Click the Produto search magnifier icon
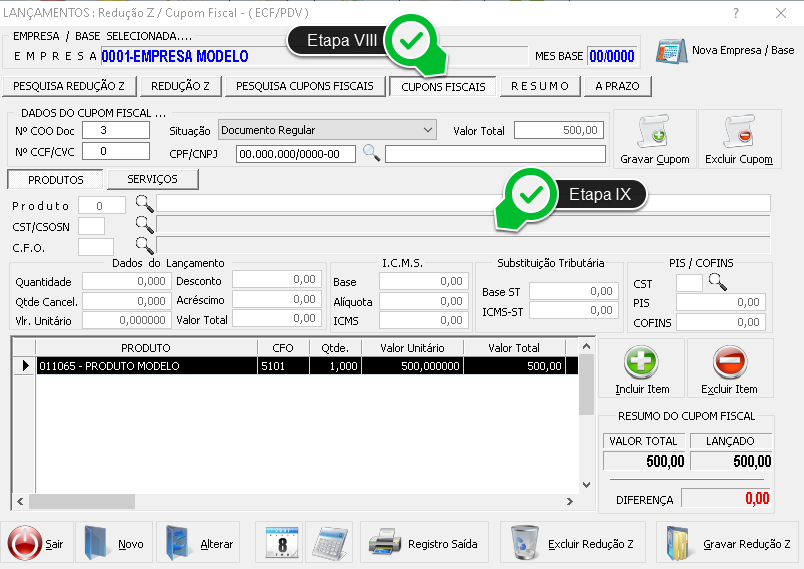Image resolution: width=804 pixels, height=569 pixels. coord(145,204)
